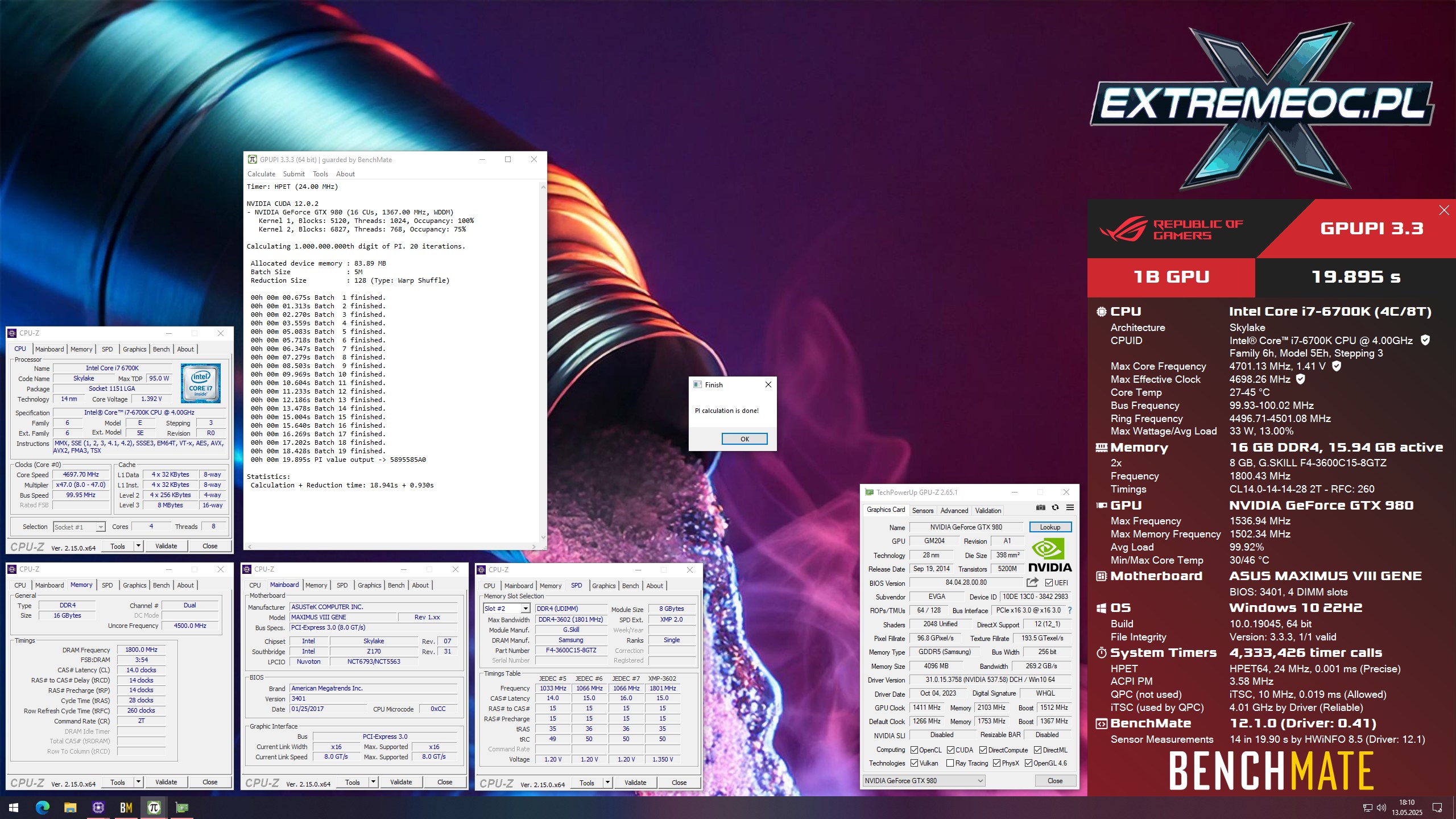The width and height of the screenshot is (1456, 819).
Task: Click the GPUPI window title bar pi icon
Action: tap(252, 160)
